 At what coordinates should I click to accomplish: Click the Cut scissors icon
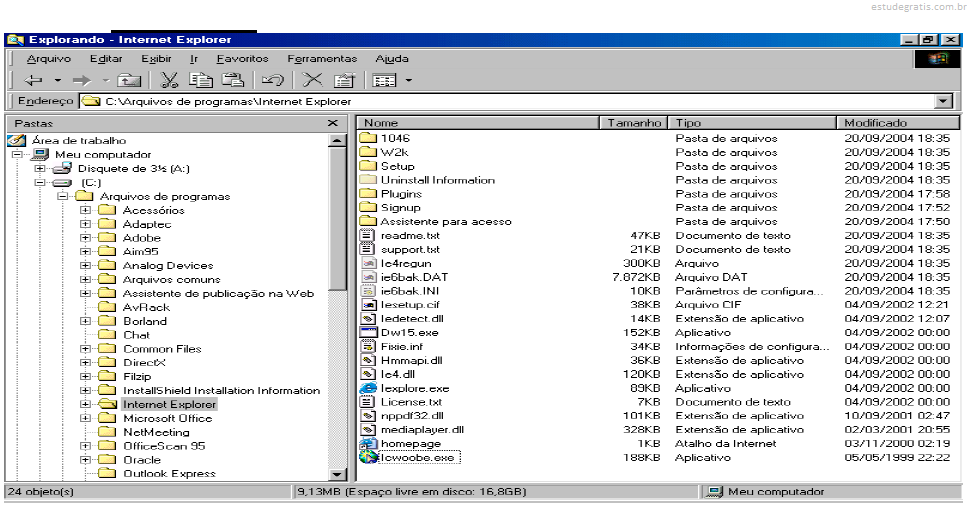coord(169,80)
